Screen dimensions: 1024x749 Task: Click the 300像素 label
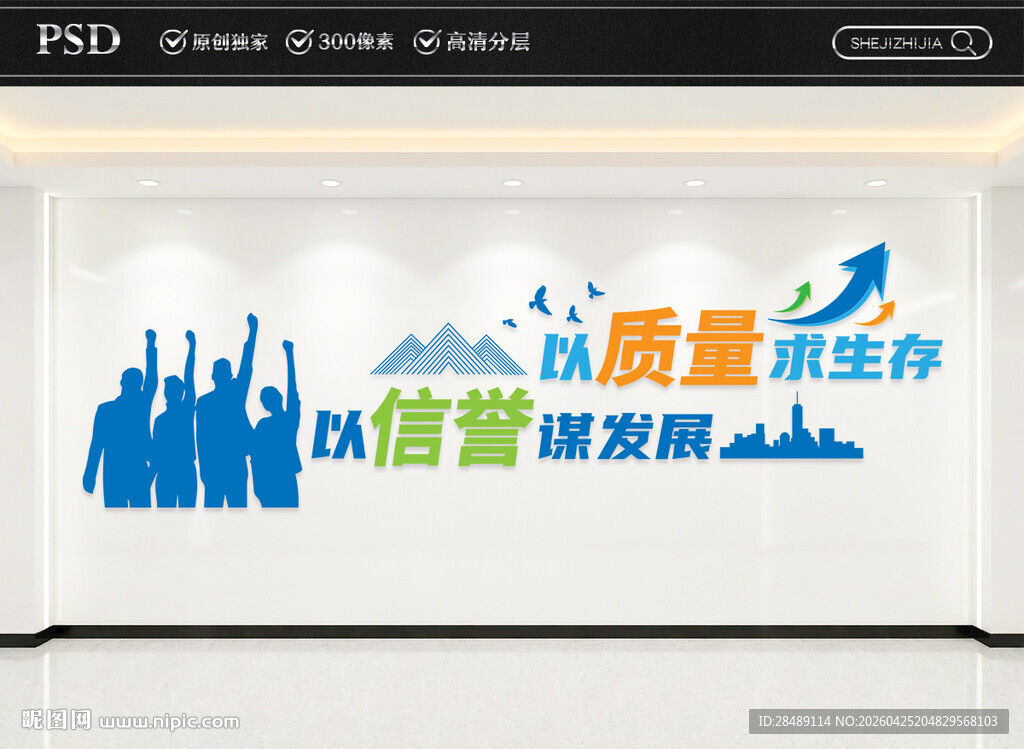point(356,42)
